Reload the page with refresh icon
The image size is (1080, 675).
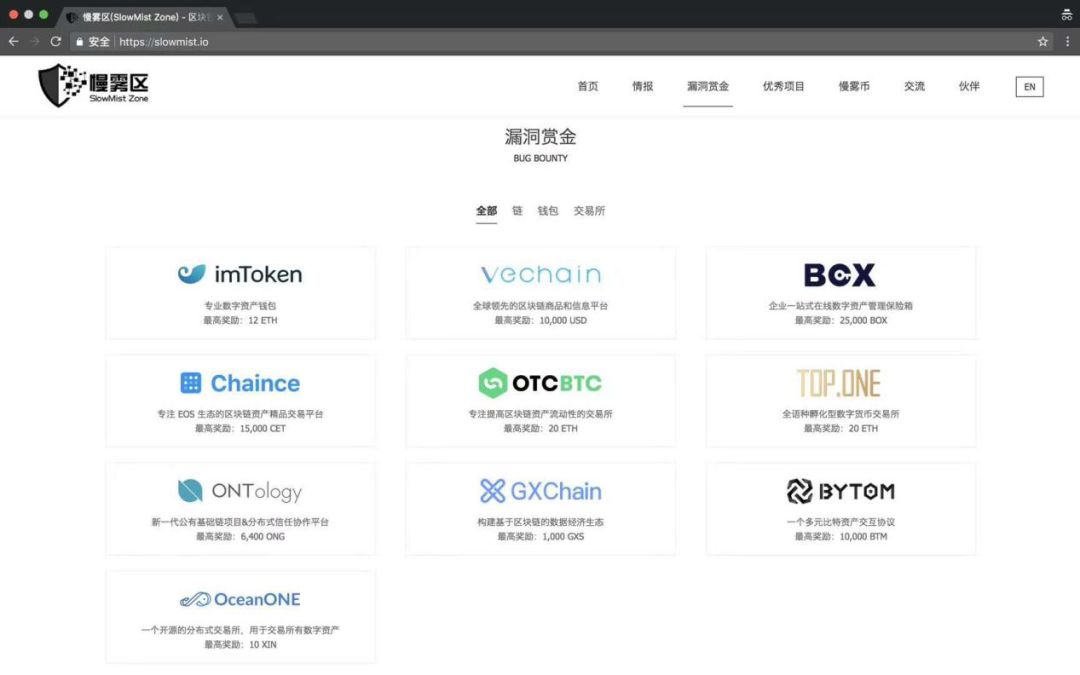56,41
